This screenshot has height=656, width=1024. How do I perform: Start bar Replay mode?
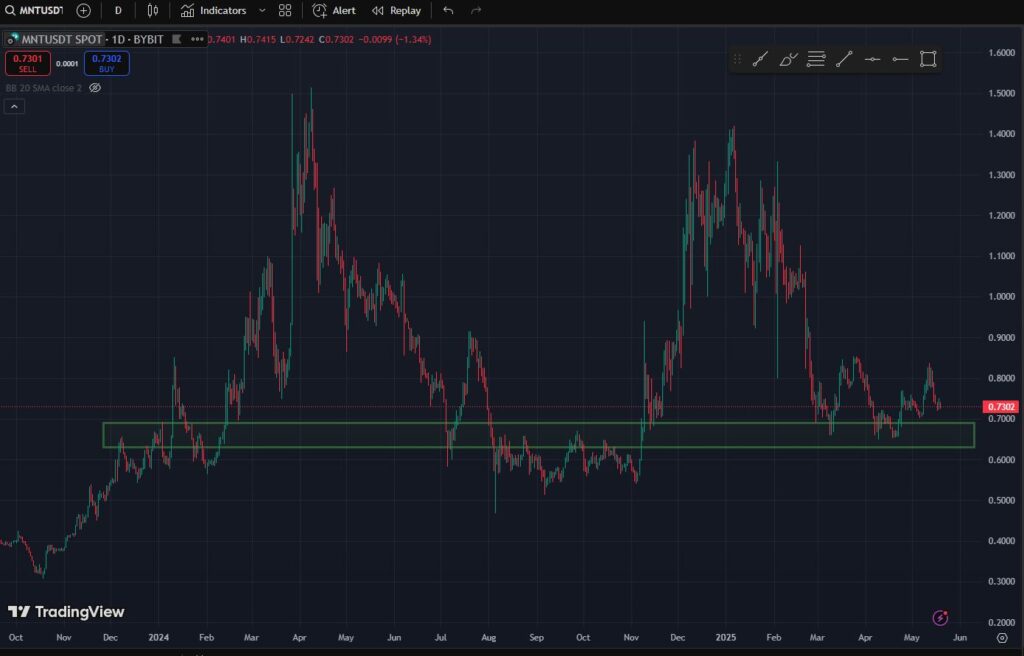point(396,10)
